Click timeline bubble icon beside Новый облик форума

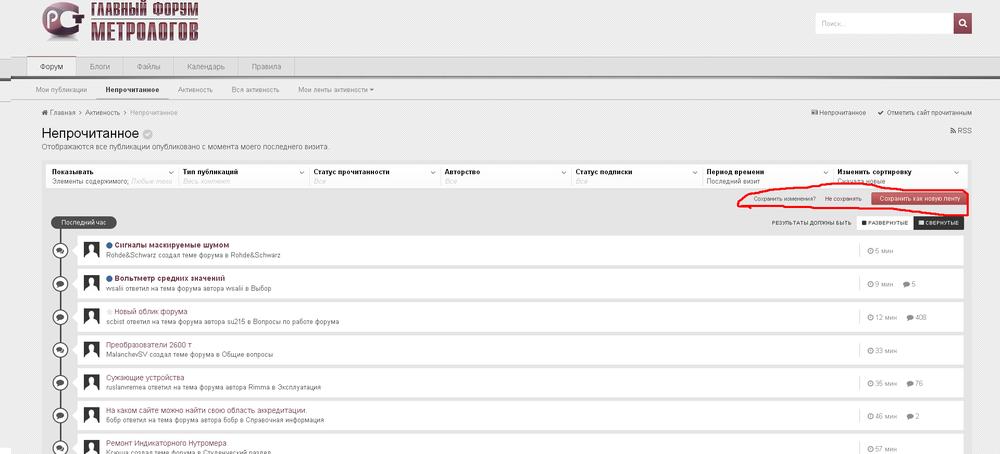tap(60, 316)
